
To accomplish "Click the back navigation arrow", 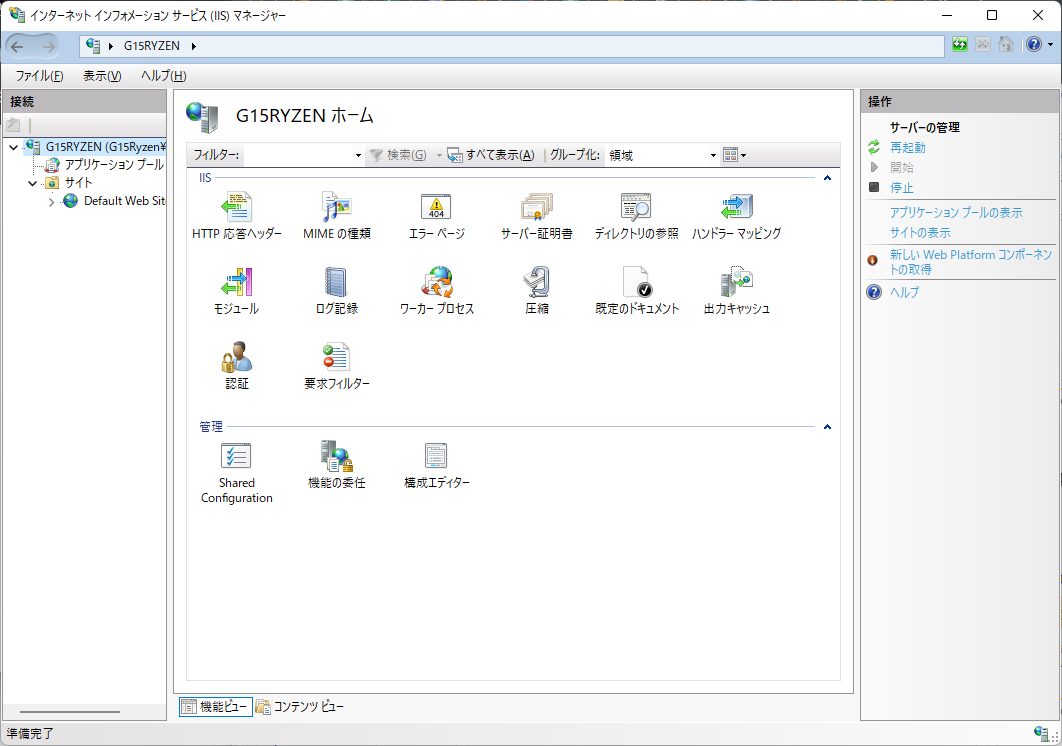I will pos(18,46).
